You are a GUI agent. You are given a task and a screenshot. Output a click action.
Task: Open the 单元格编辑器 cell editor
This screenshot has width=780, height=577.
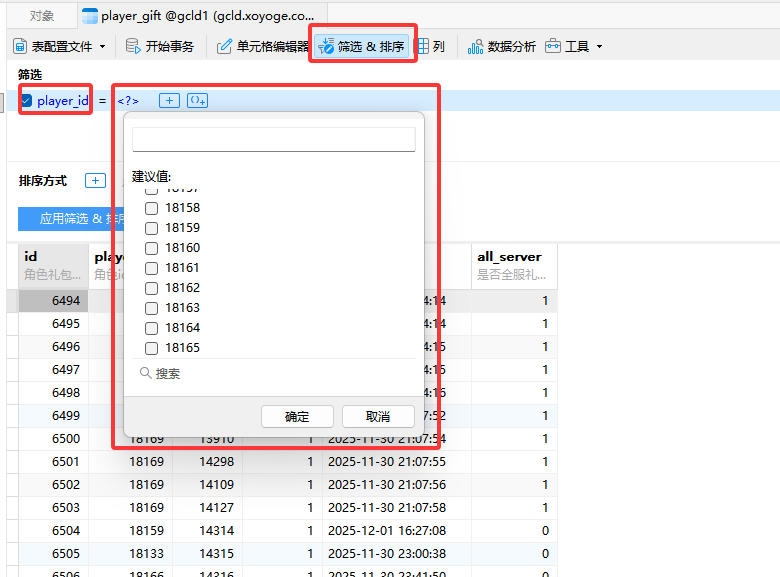(x=225, y=46)
